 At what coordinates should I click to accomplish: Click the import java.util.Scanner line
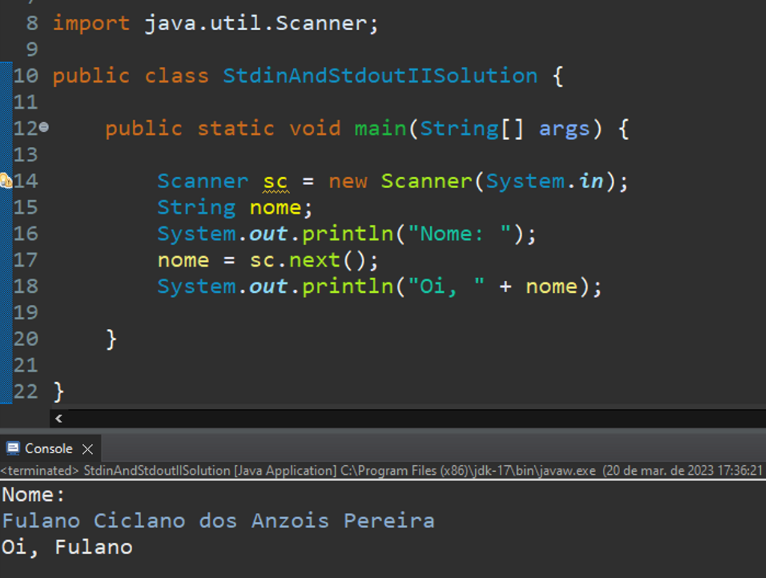[x=215, y=23]
